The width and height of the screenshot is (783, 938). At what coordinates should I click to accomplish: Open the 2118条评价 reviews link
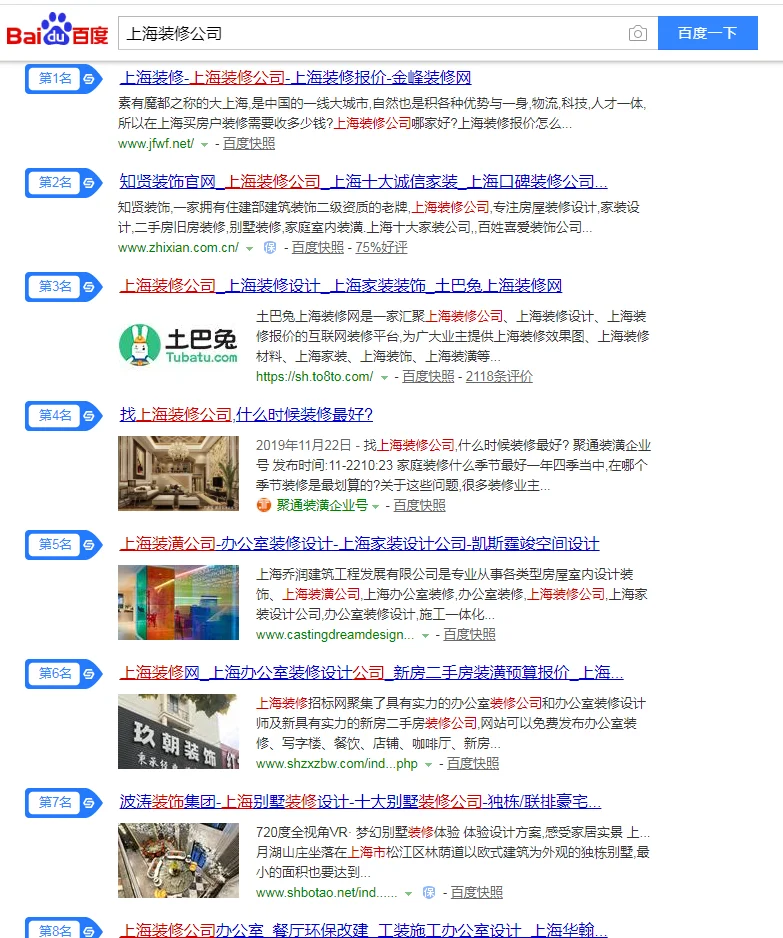tap(499, 376)
